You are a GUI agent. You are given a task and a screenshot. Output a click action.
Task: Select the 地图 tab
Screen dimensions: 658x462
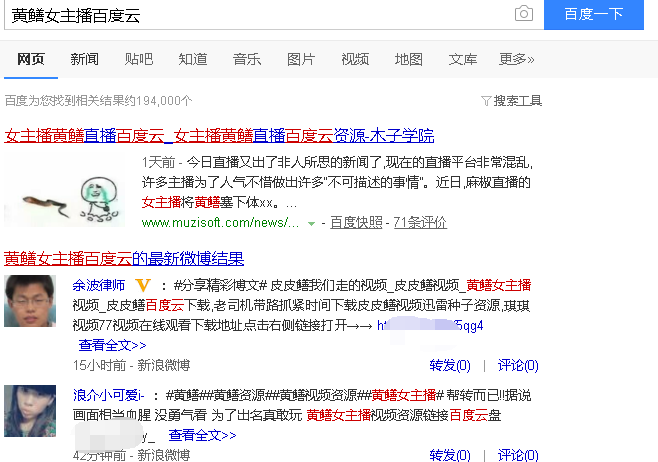point(408,59)
